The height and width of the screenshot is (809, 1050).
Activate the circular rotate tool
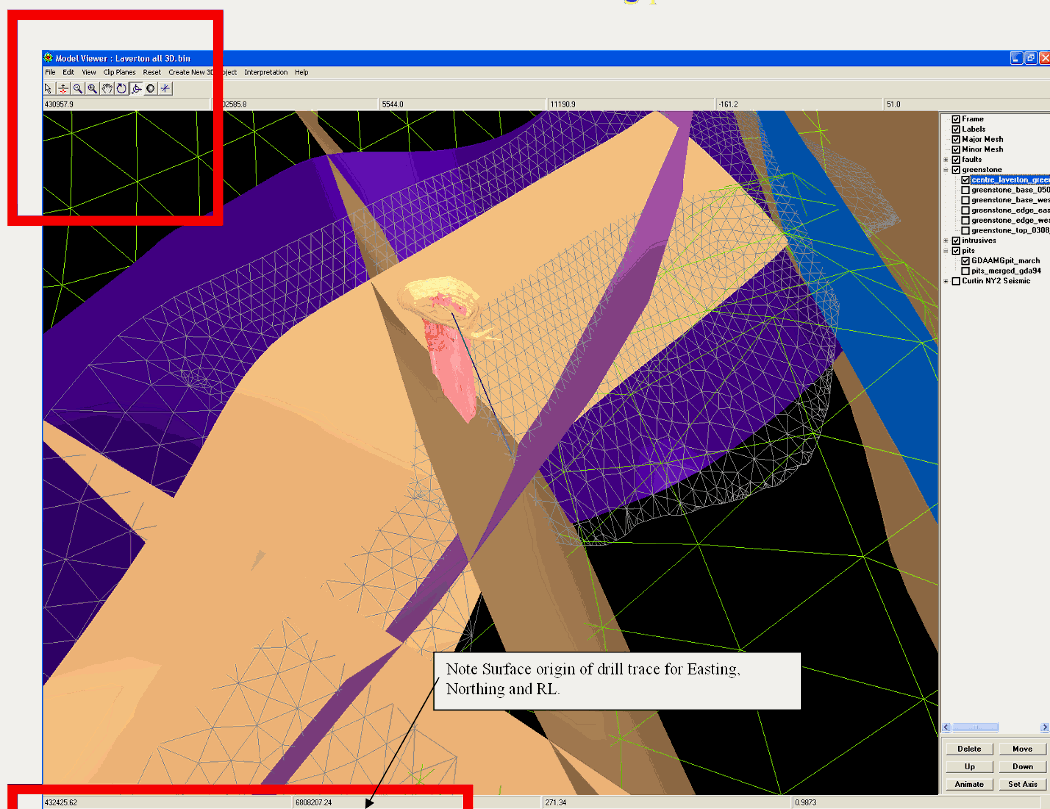(121, 88)
